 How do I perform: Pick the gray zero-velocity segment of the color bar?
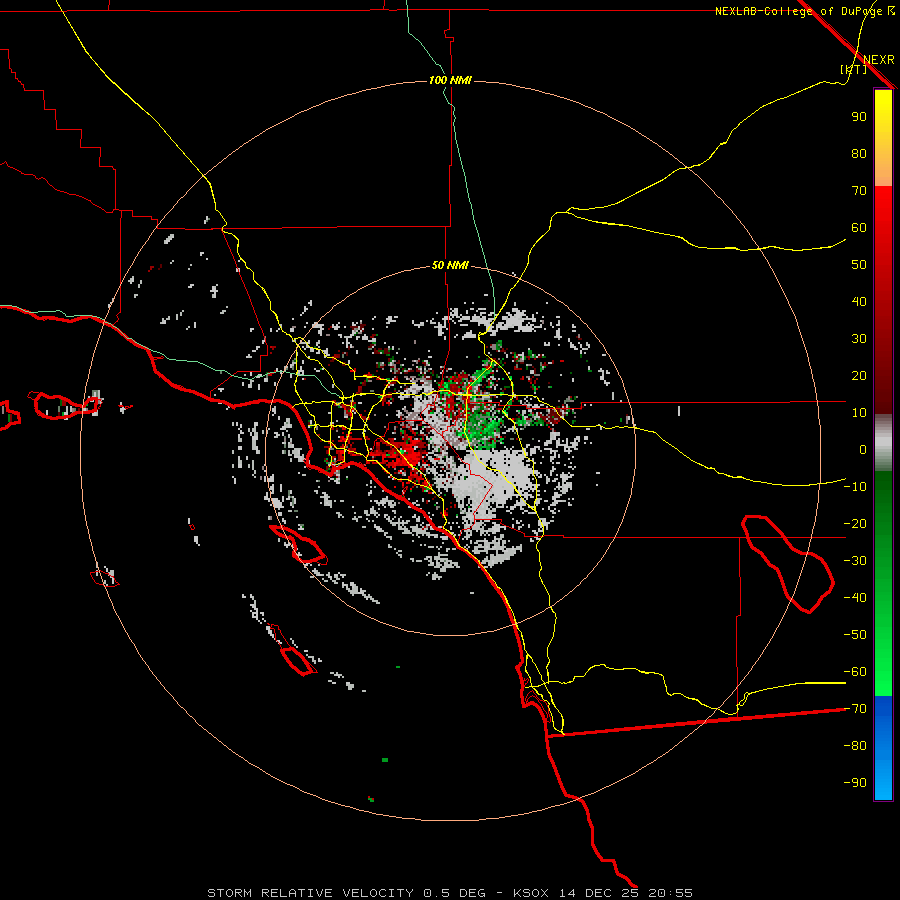click(x=883, y=443)
